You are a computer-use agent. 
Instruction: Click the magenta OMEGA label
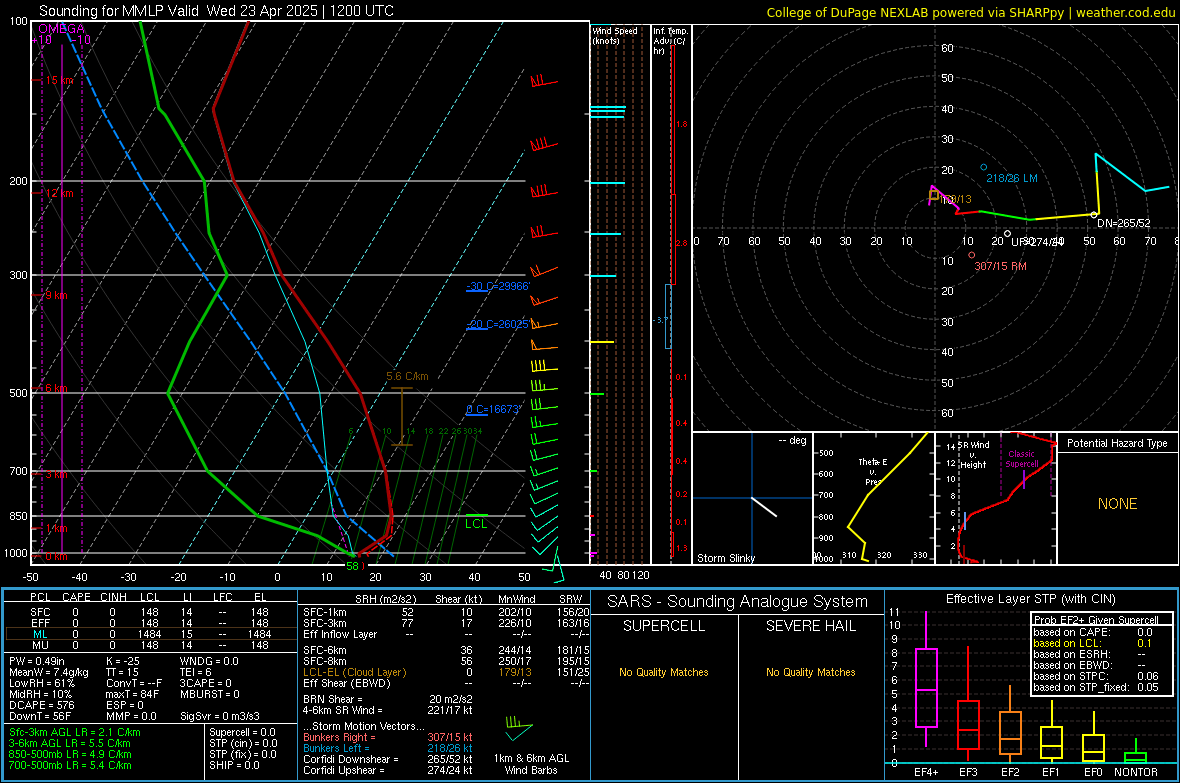[x=61, y=29]
